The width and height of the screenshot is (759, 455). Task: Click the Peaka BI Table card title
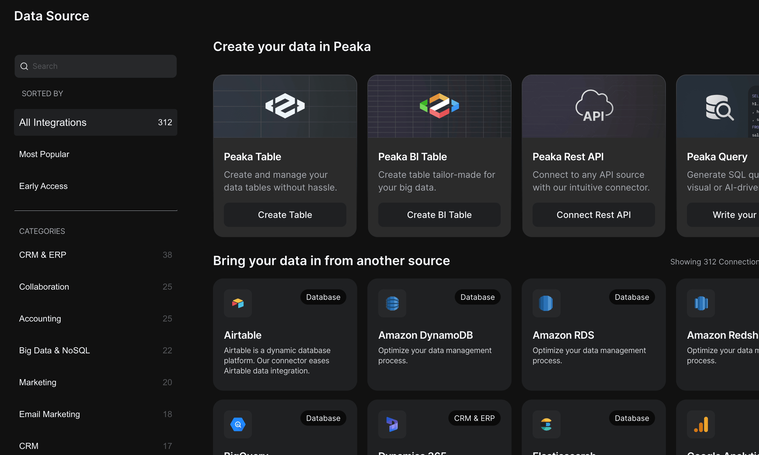pyautogui.click(x=412, y=157)
